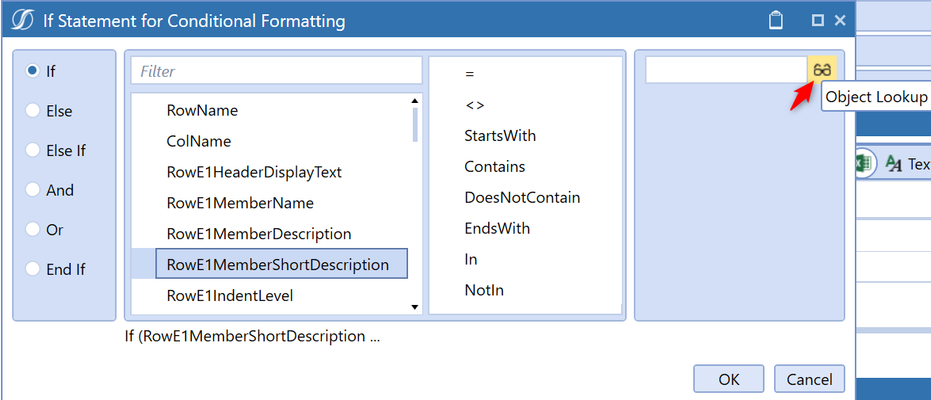931x400 pixels.
Task: Choose the StartsWith operator
Action: [500, 136]
